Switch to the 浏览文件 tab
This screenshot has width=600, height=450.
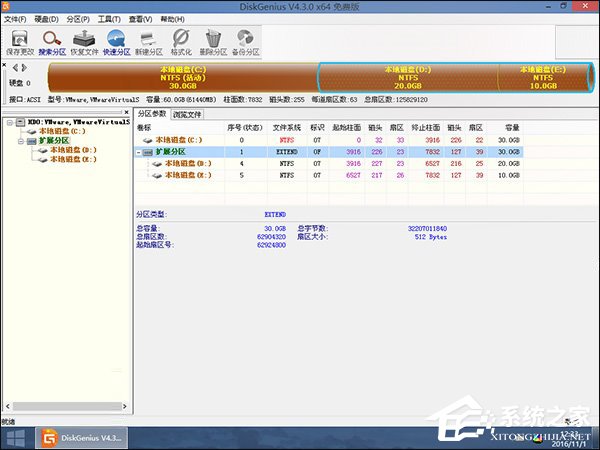(187, 114)
